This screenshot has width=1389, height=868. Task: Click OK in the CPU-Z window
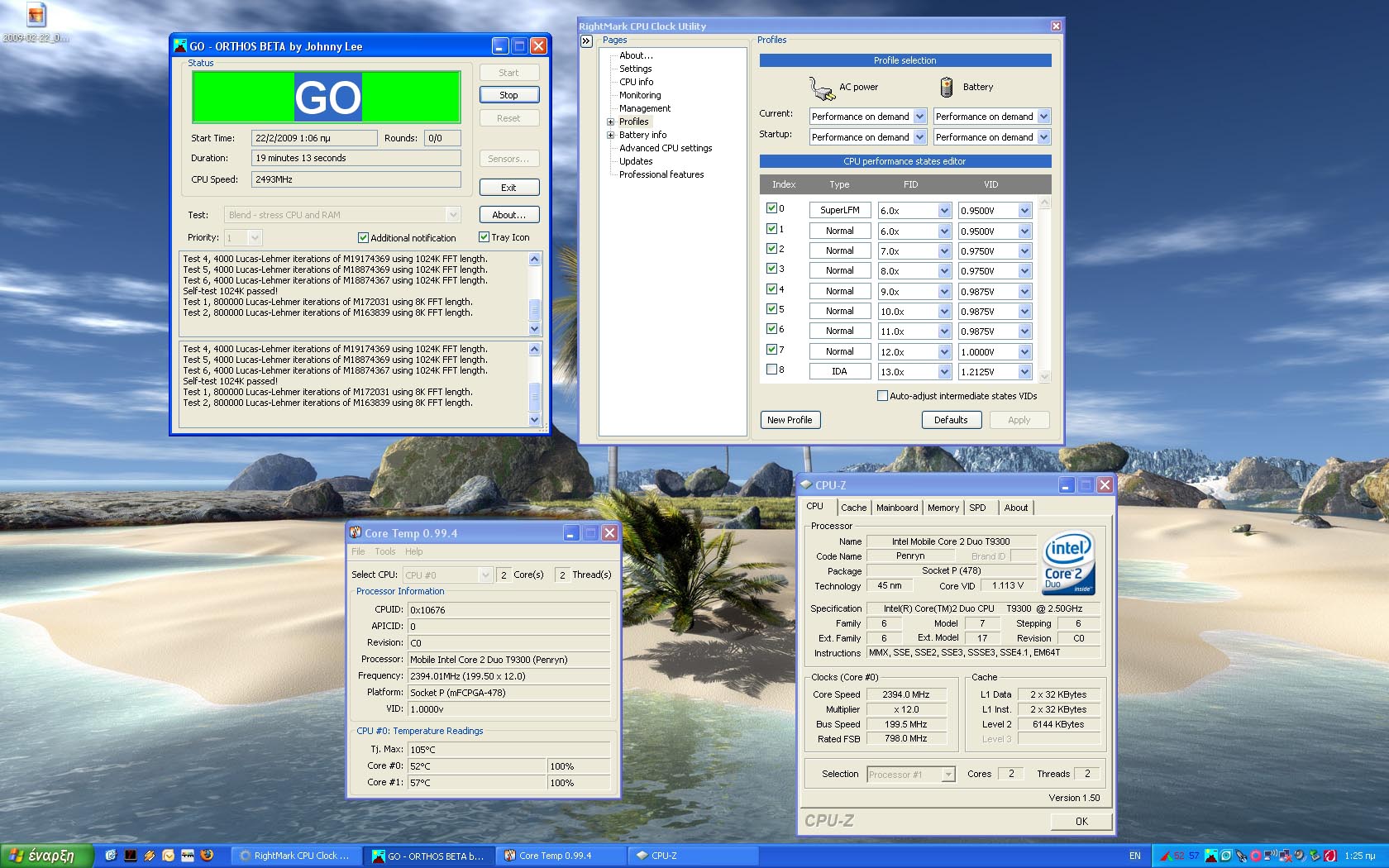[x=1081, y=821]
